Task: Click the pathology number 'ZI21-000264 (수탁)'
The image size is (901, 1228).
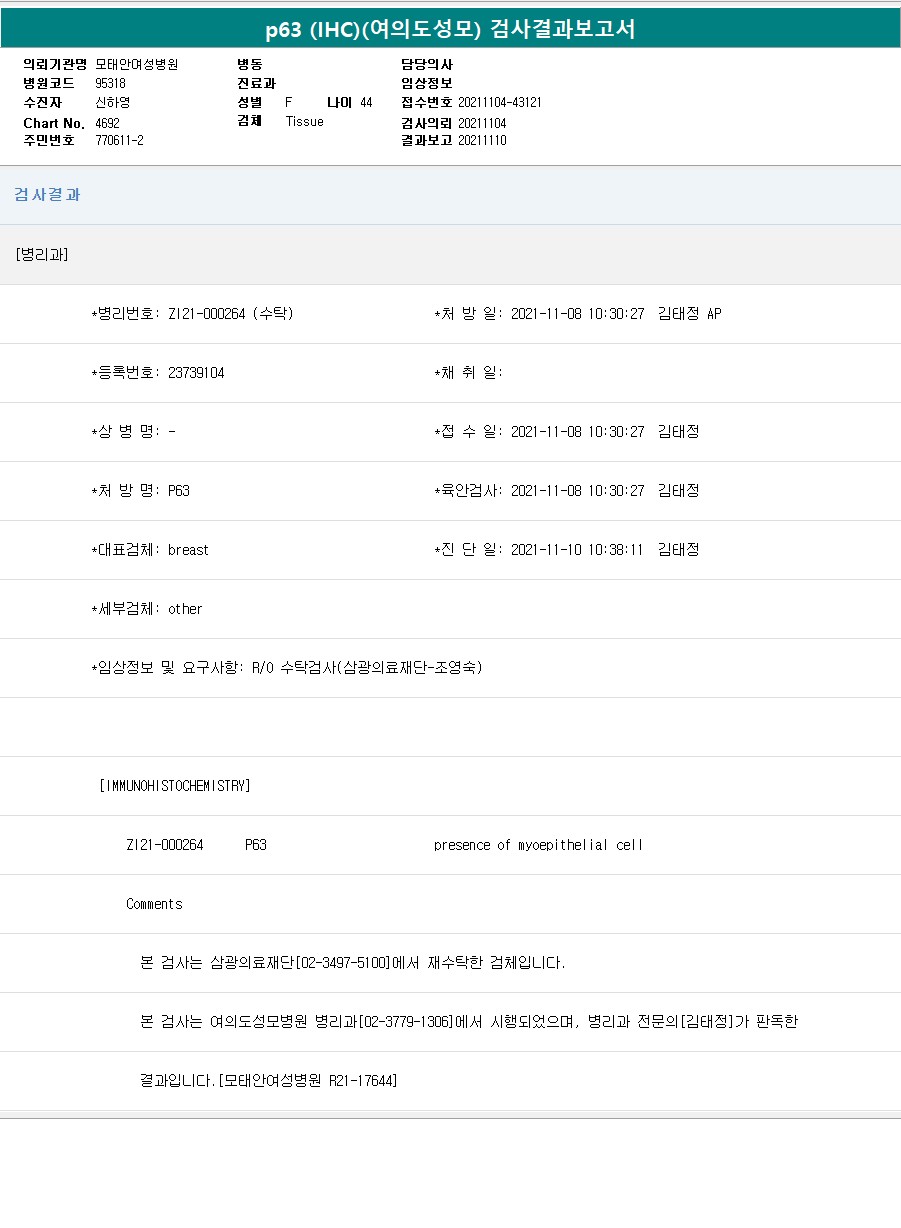Action: pos(231,314)
